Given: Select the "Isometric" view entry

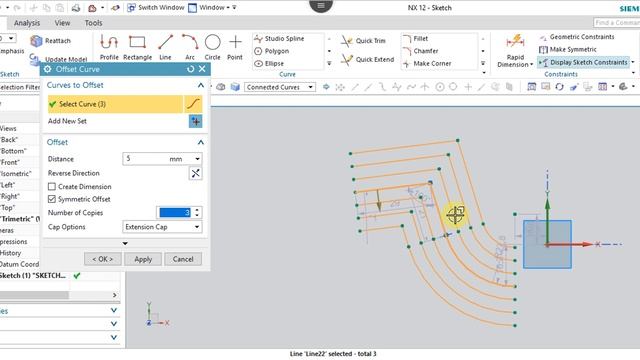Looking at the screenshot, I should [16, 174].
